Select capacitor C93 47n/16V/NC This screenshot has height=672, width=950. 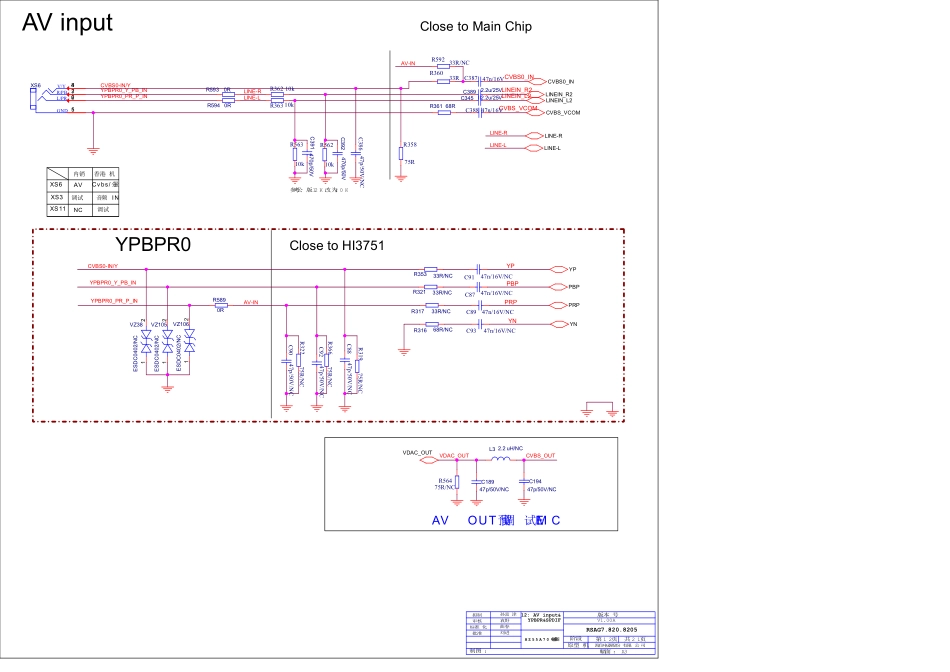480,324
